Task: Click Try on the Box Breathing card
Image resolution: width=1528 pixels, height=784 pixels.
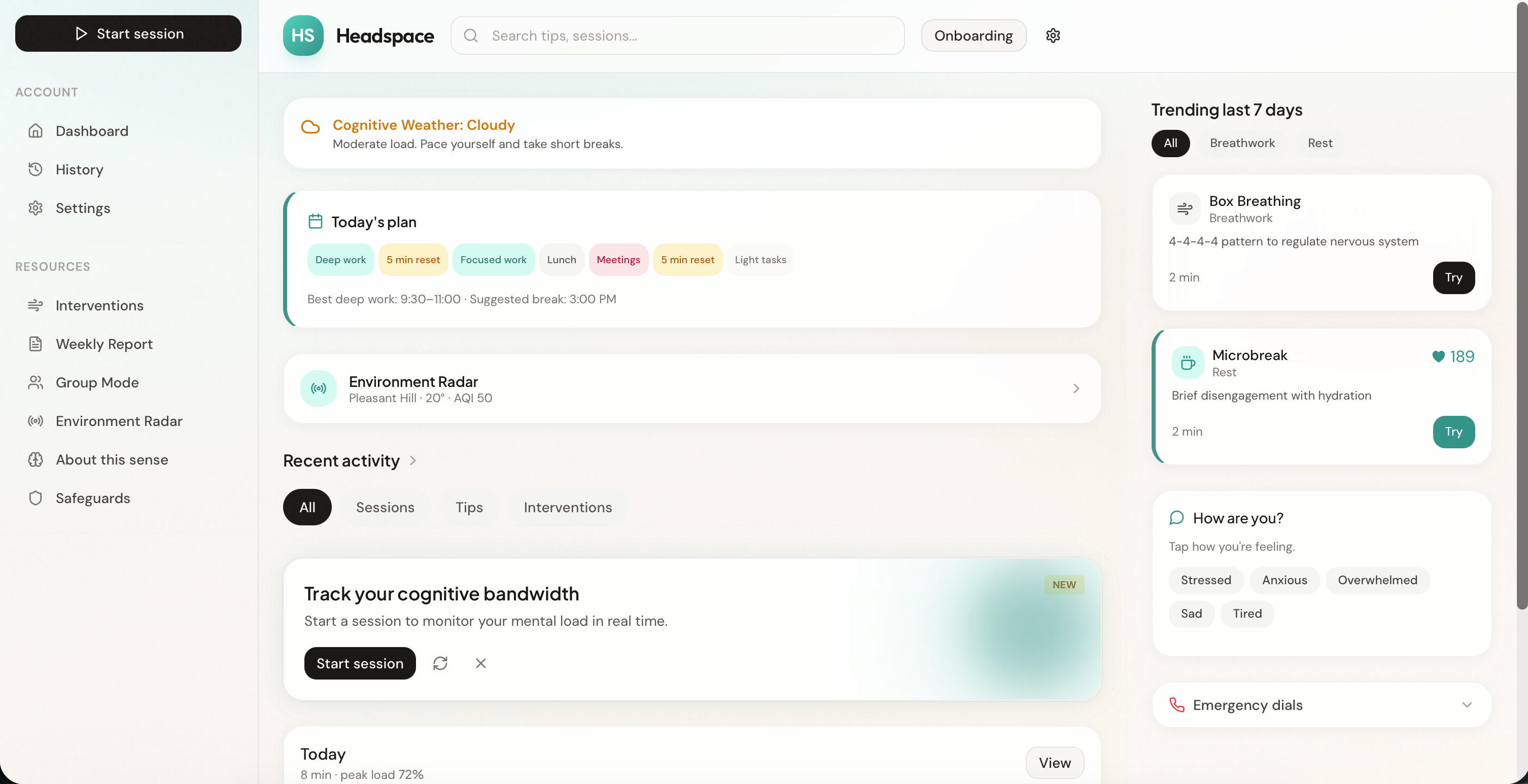Action: point(1453,277)
